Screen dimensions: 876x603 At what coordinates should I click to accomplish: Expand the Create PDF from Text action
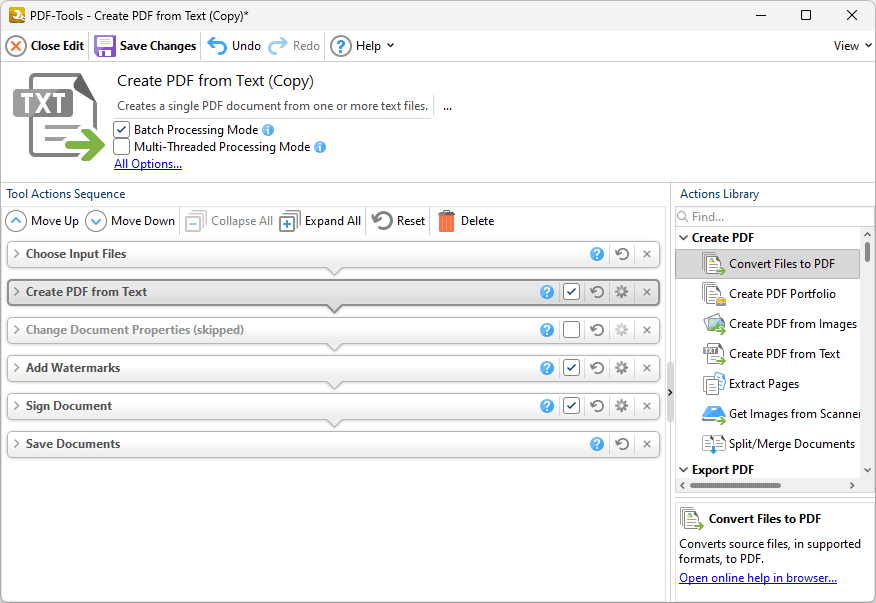point(17,292)
